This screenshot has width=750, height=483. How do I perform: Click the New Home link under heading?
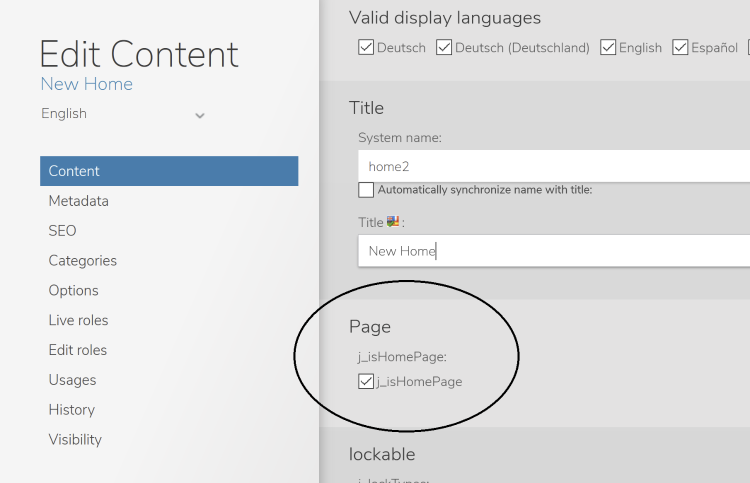87,84
